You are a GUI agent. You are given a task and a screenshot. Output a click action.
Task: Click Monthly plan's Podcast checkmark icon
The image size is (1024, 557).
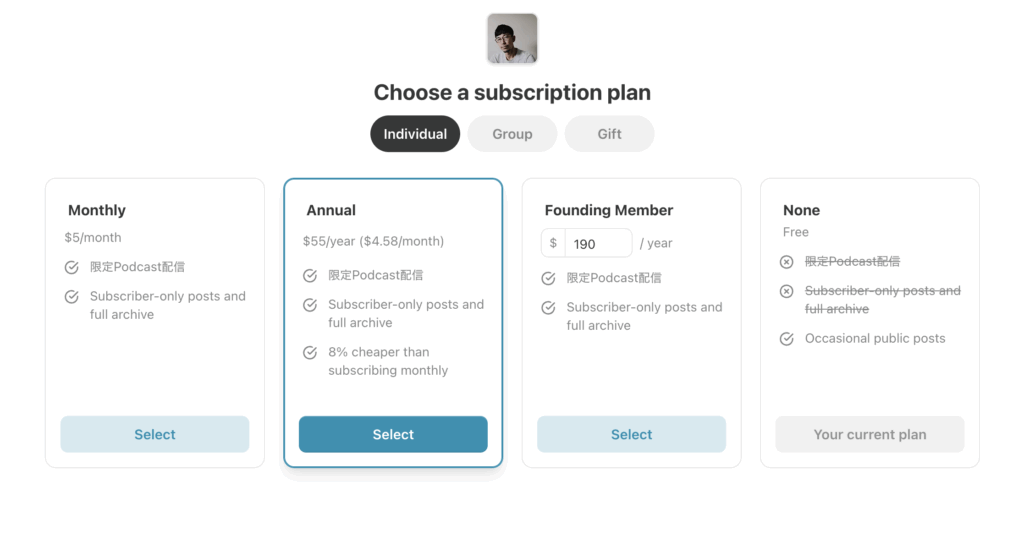click(x=72, y=268)
